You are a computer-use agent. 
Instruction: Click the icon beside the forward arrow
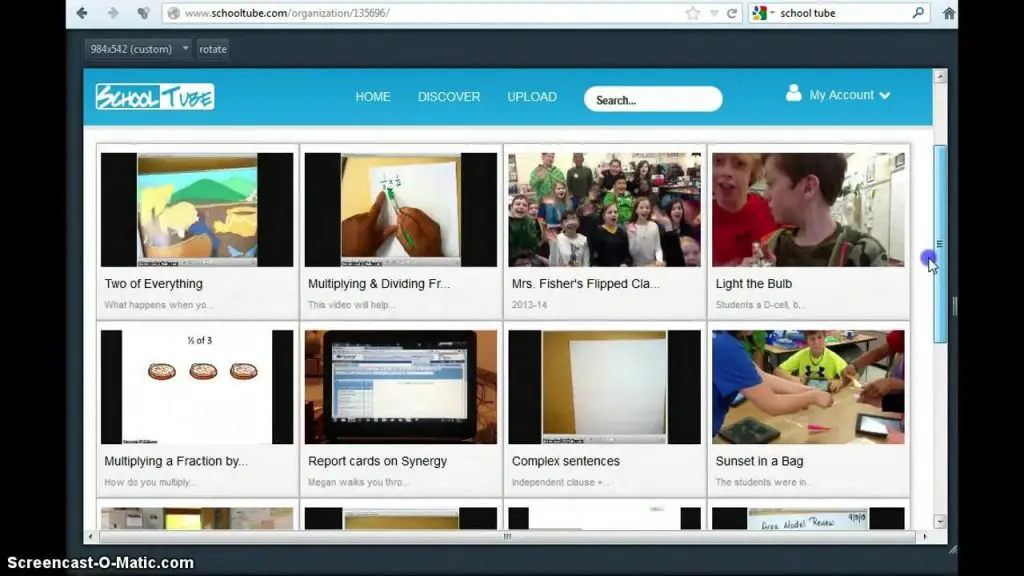click(x=143, y=12)
